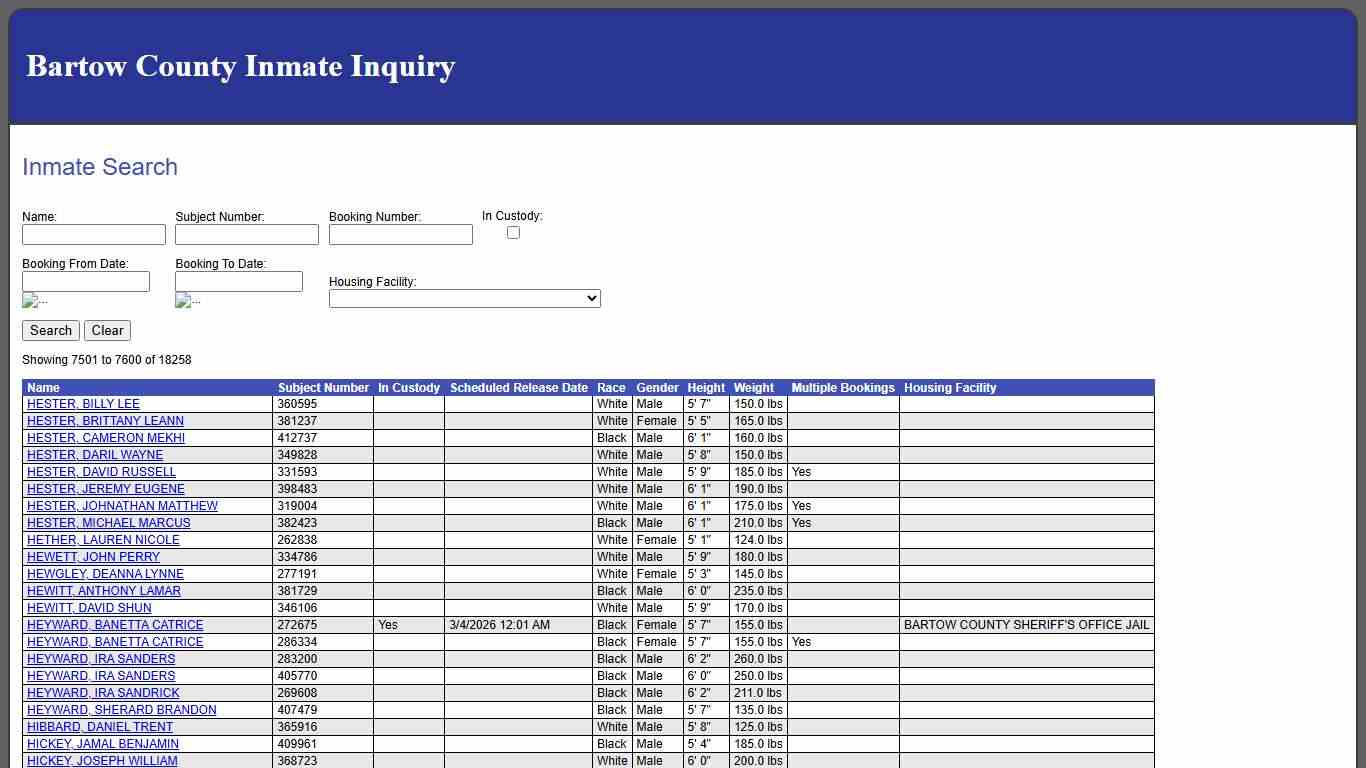This screenshot has height=768, width=1366.
Task: Click the Name search input field
Action: (93, 234)
